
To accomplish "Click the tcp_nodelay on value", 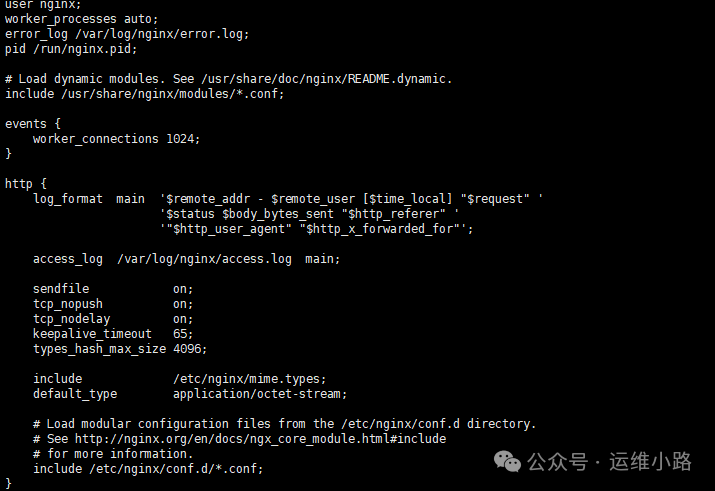I will tap(183, 319).
